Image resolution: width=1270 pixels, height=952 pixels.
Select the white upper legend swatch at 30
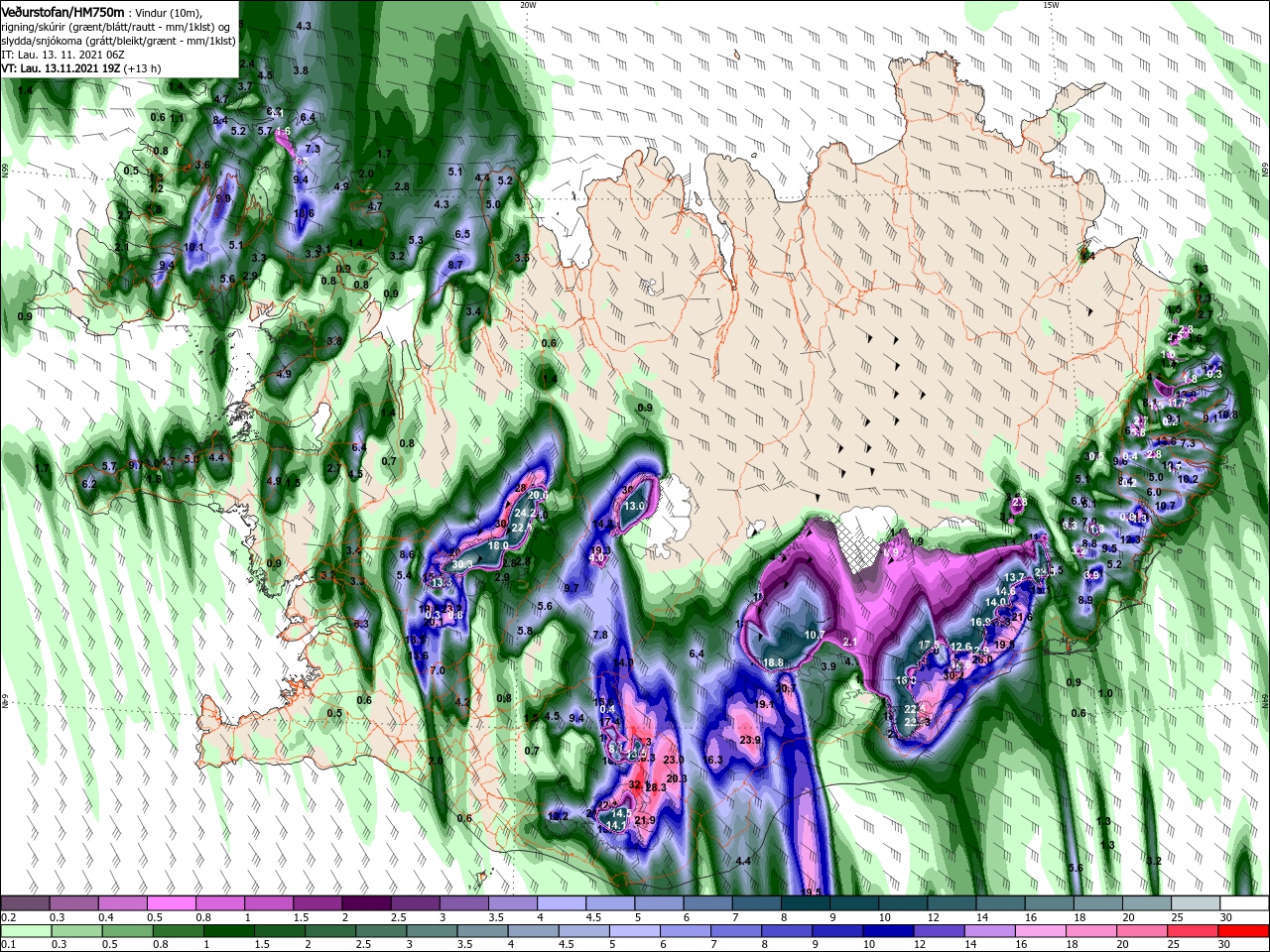pos(1244,903)
